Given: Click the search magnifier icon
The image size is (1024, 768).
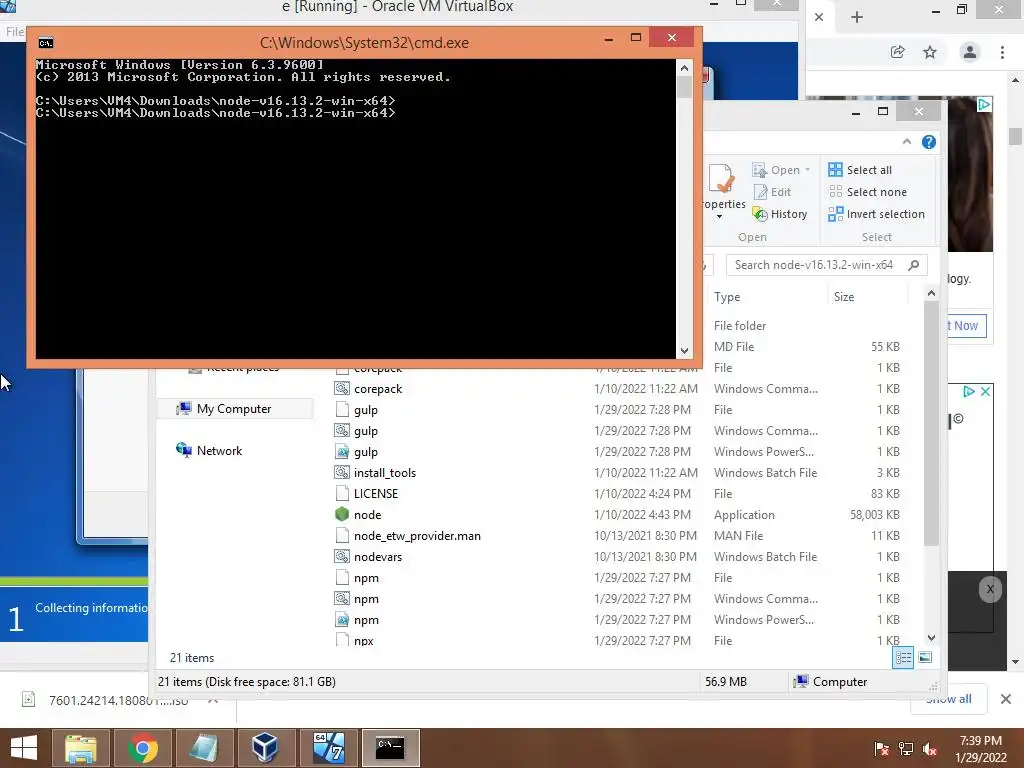Looking at the screenshot, I should [914, 265].
